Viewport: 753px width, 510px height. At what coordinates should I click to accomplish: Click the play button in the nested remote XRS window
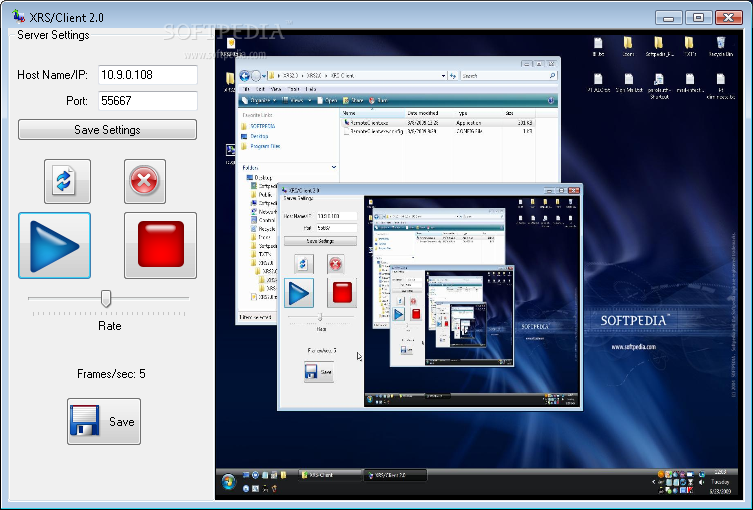[299, 293]
